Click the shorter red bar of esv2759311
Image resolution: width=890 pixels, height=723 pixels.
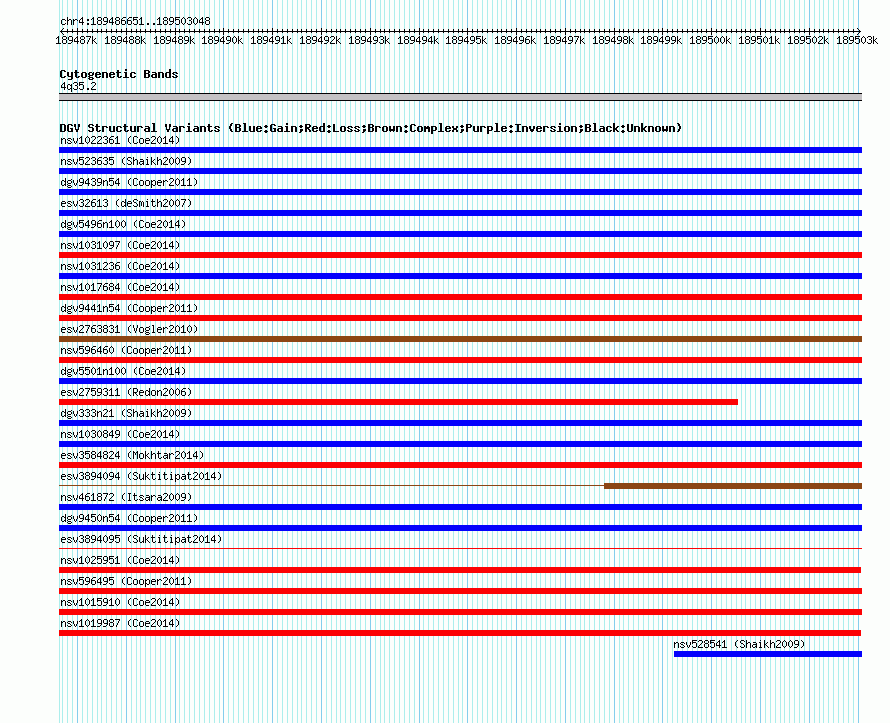tap(398, 402)
